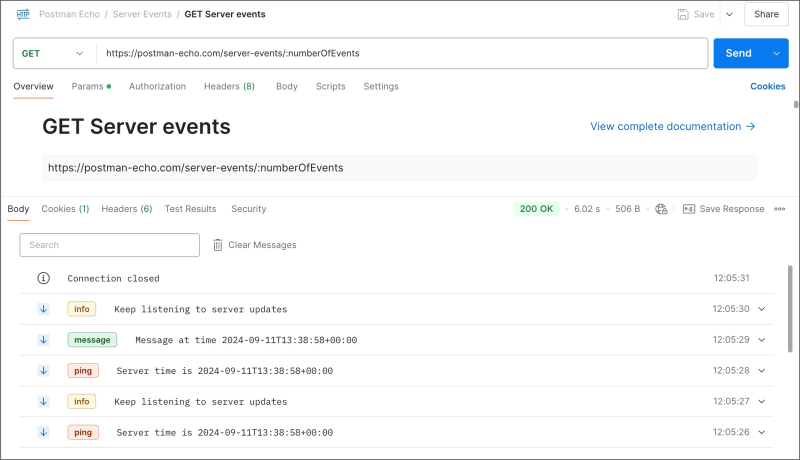
Task: Switch to the Overview request tab
Action: tap(33, 87)
